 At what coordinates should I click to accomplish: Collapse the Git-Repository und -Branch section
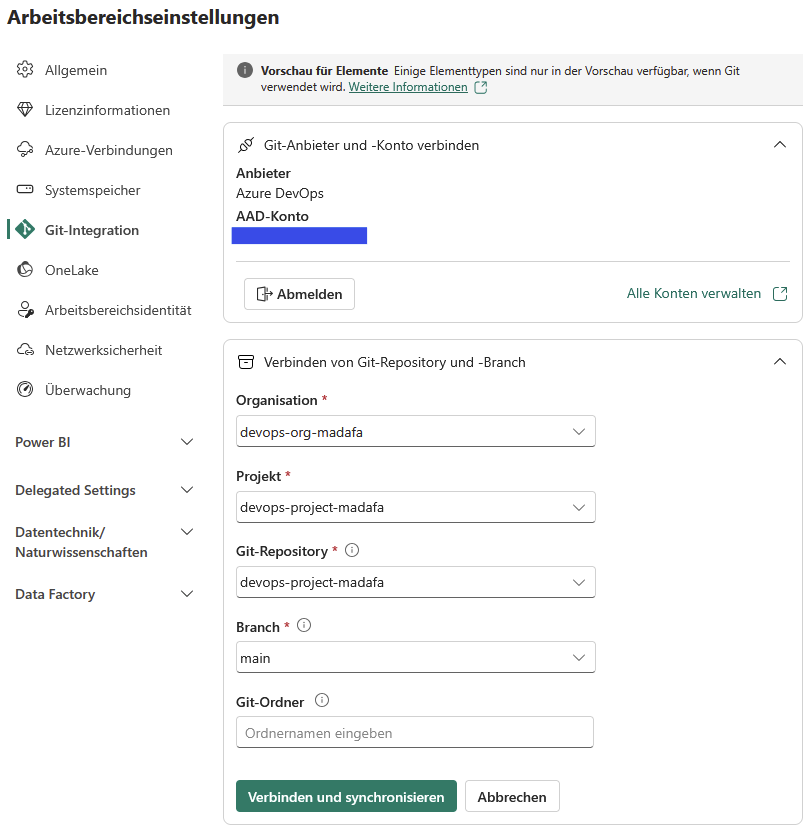click(x=780, y=361)
